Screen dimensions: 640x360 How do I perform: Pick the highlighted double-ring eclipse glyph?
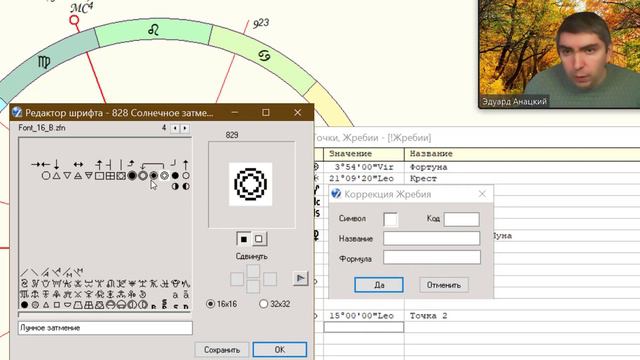164,176
